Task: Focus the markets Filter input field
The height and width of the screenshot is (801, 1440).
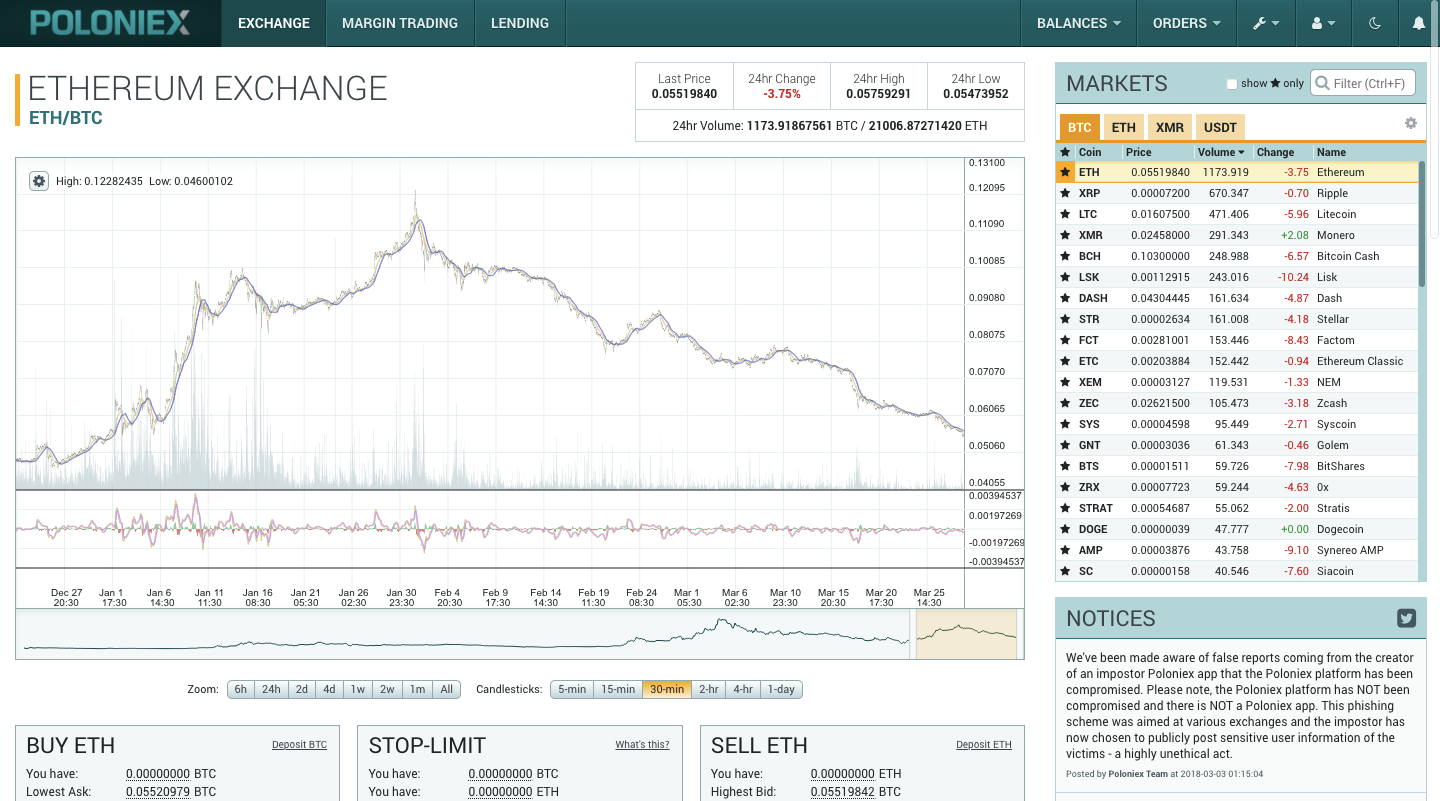Action: pyautogui.click(x=1363, y=83)
